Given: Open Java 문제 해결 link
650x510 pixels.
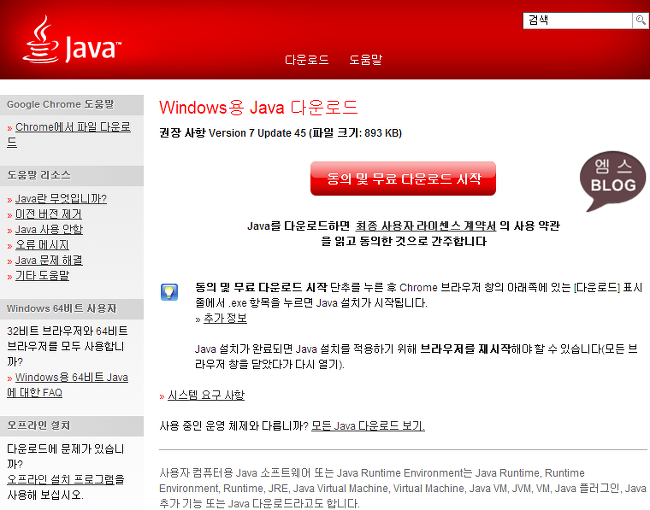Looking at the screenshot, I should point(49,260).
